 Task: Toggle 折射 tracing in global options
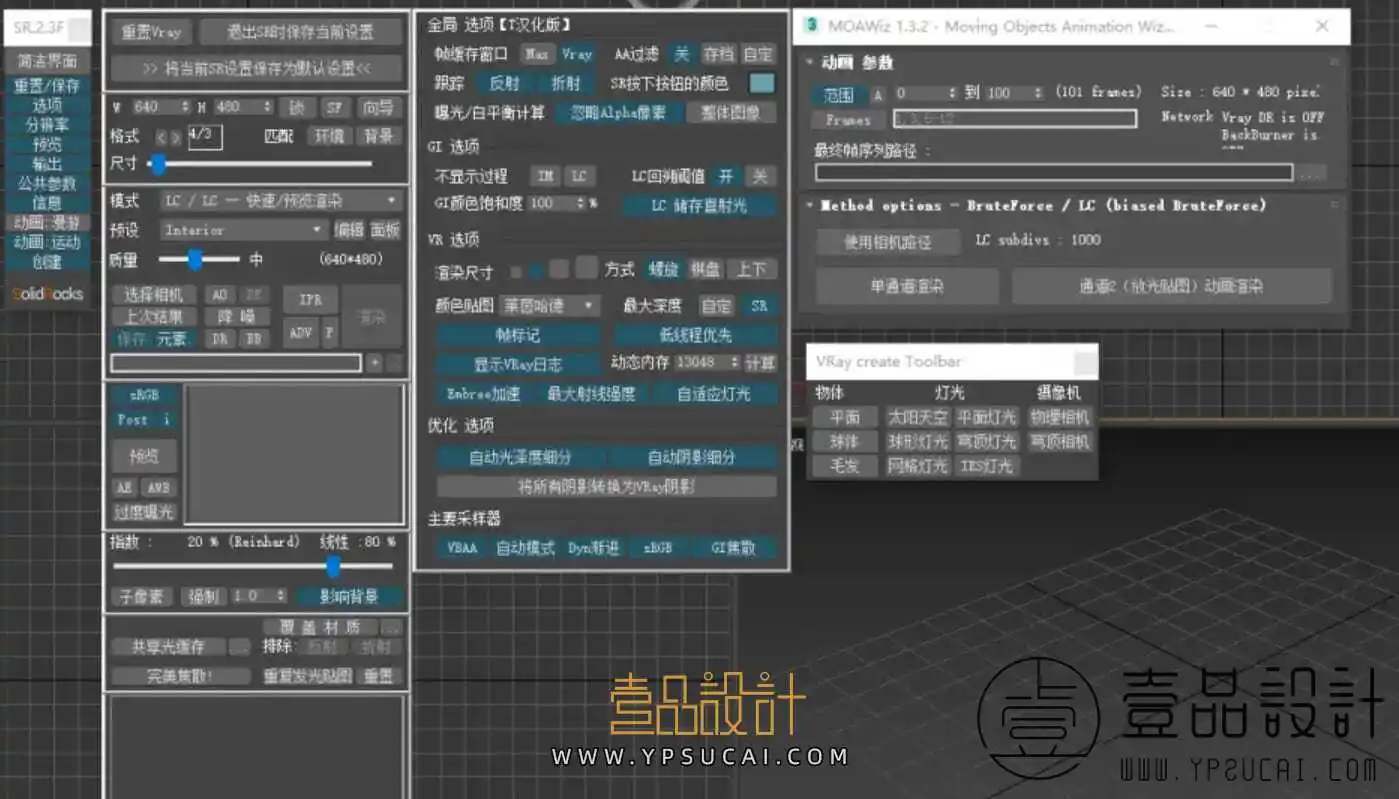coord(566,83)
